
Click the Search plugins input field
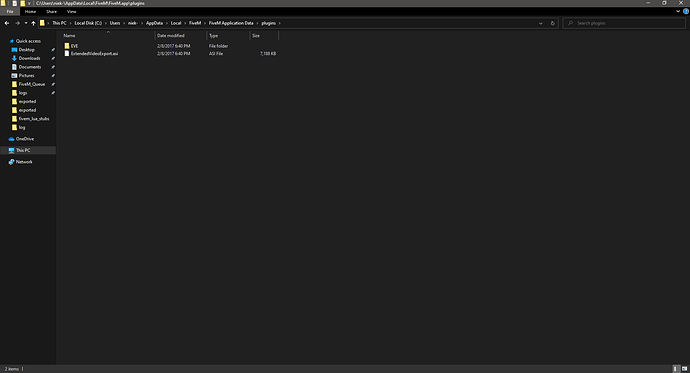(624, 23)
